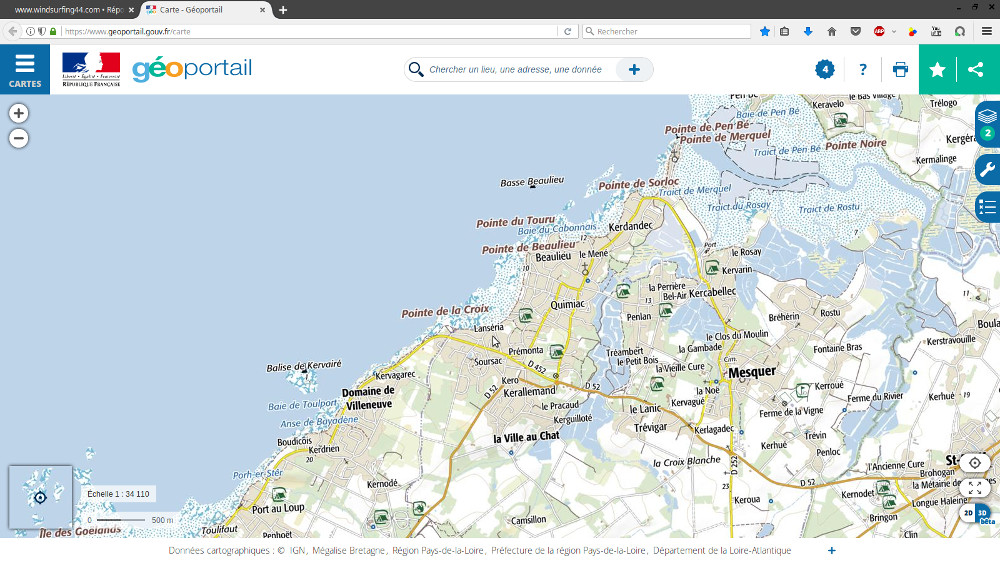Click the Mesquer town label on map

752,372
